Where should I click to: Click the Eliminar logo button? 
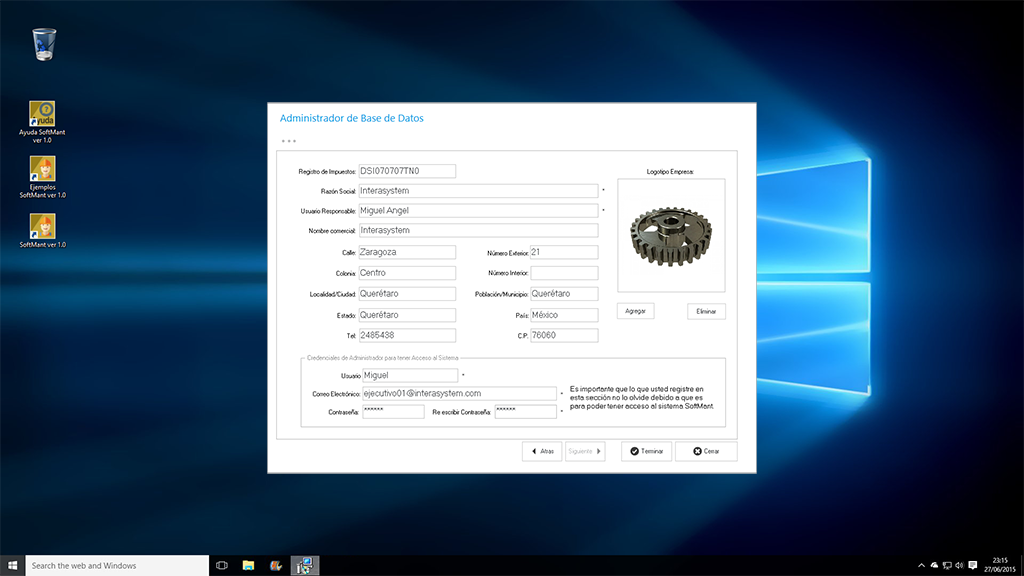coord(706,311)
